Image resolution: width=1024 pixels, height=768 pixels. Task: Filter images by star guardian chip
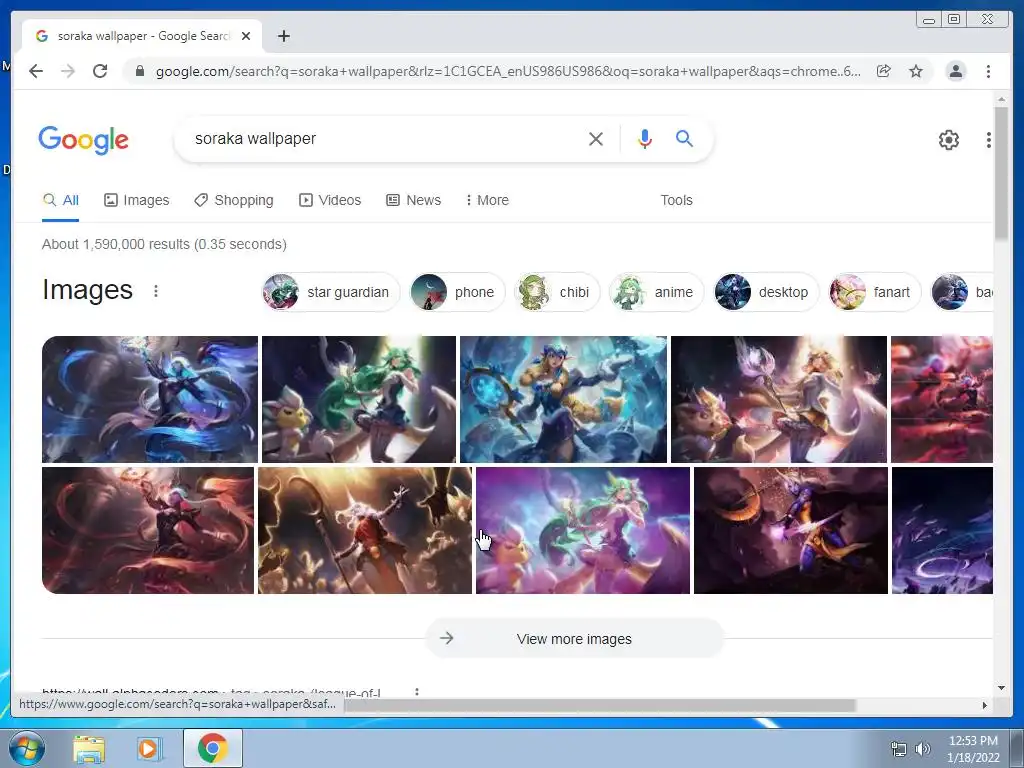tap(330, 292)
